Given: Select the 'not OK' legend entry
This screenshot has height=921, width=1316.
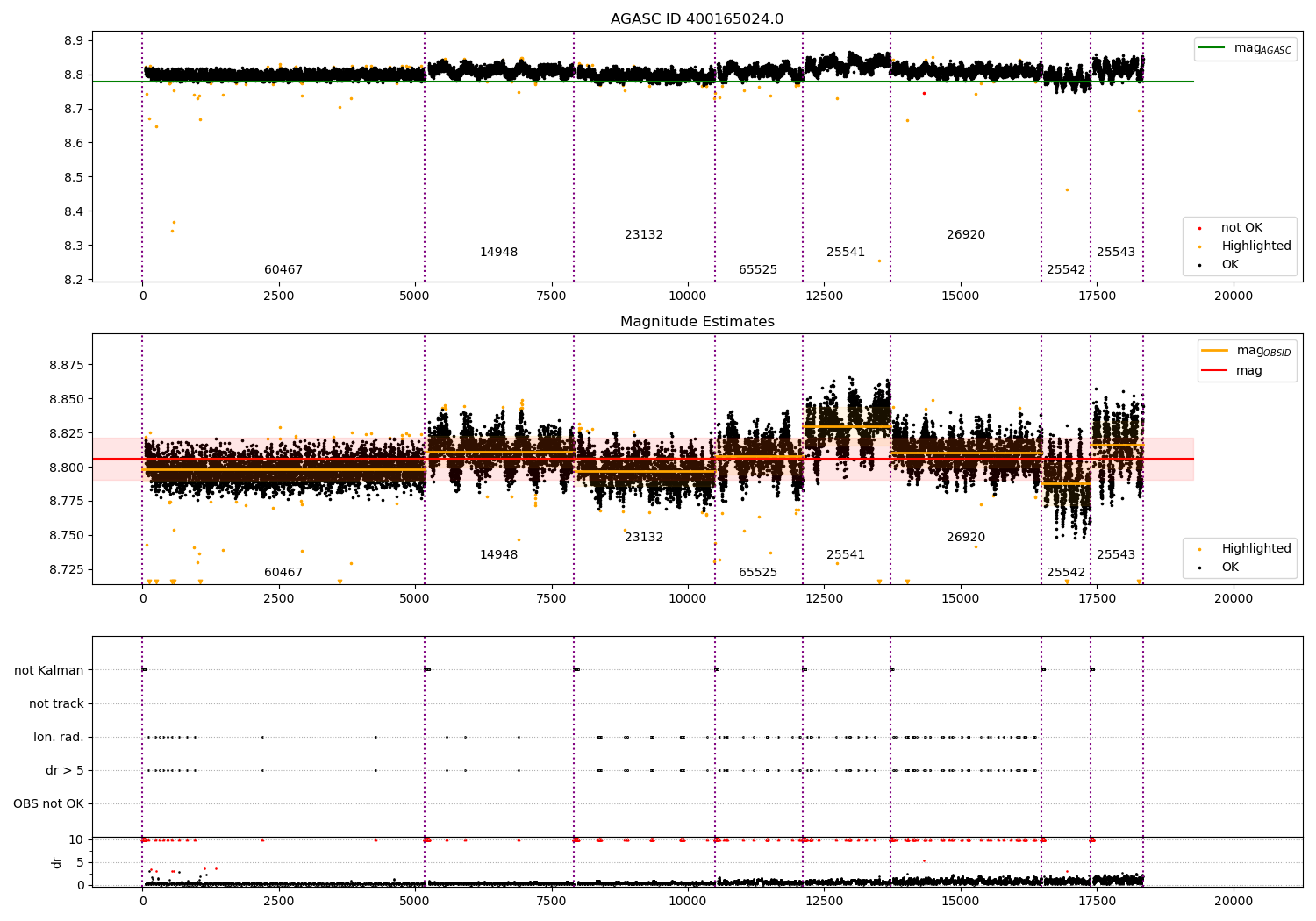Looking at the screenshot, I should point(1241,228).
